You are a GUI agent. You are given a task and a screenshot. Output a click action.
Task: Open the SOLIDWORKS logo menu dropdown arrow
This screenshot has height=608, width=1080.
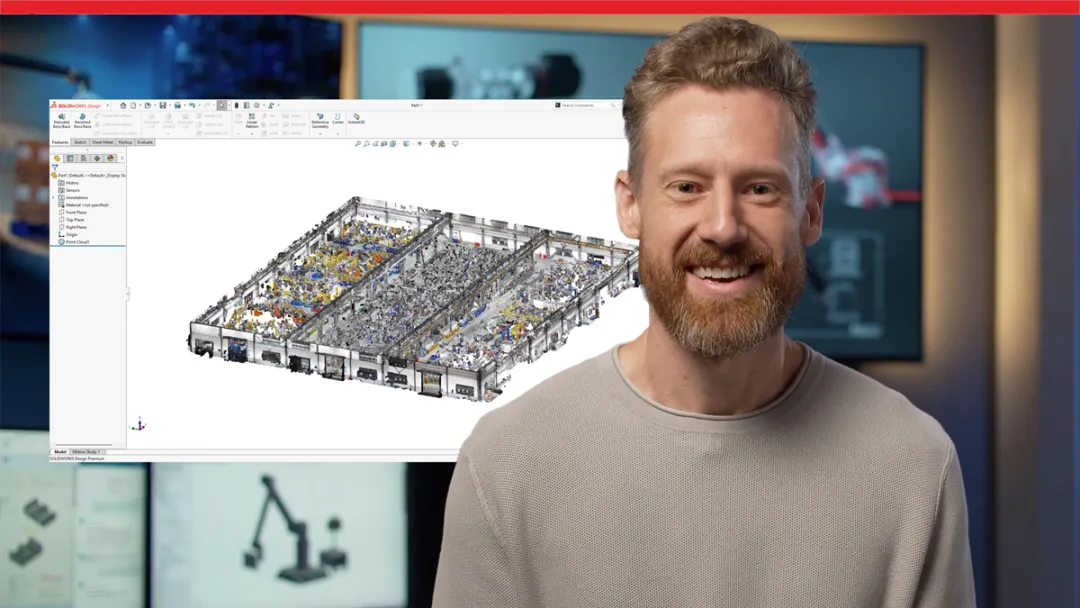107,105
